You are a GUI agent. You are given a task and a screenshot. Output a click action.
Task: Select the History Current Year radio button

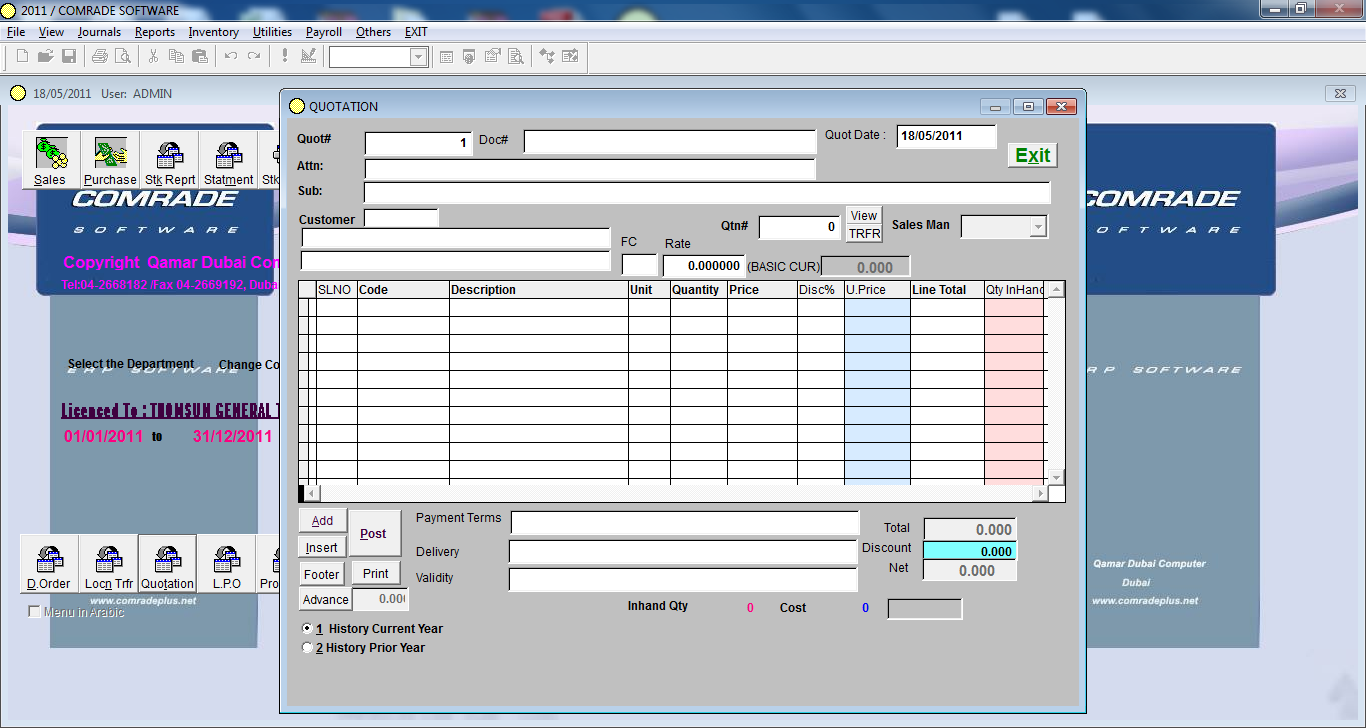[308, 628]
